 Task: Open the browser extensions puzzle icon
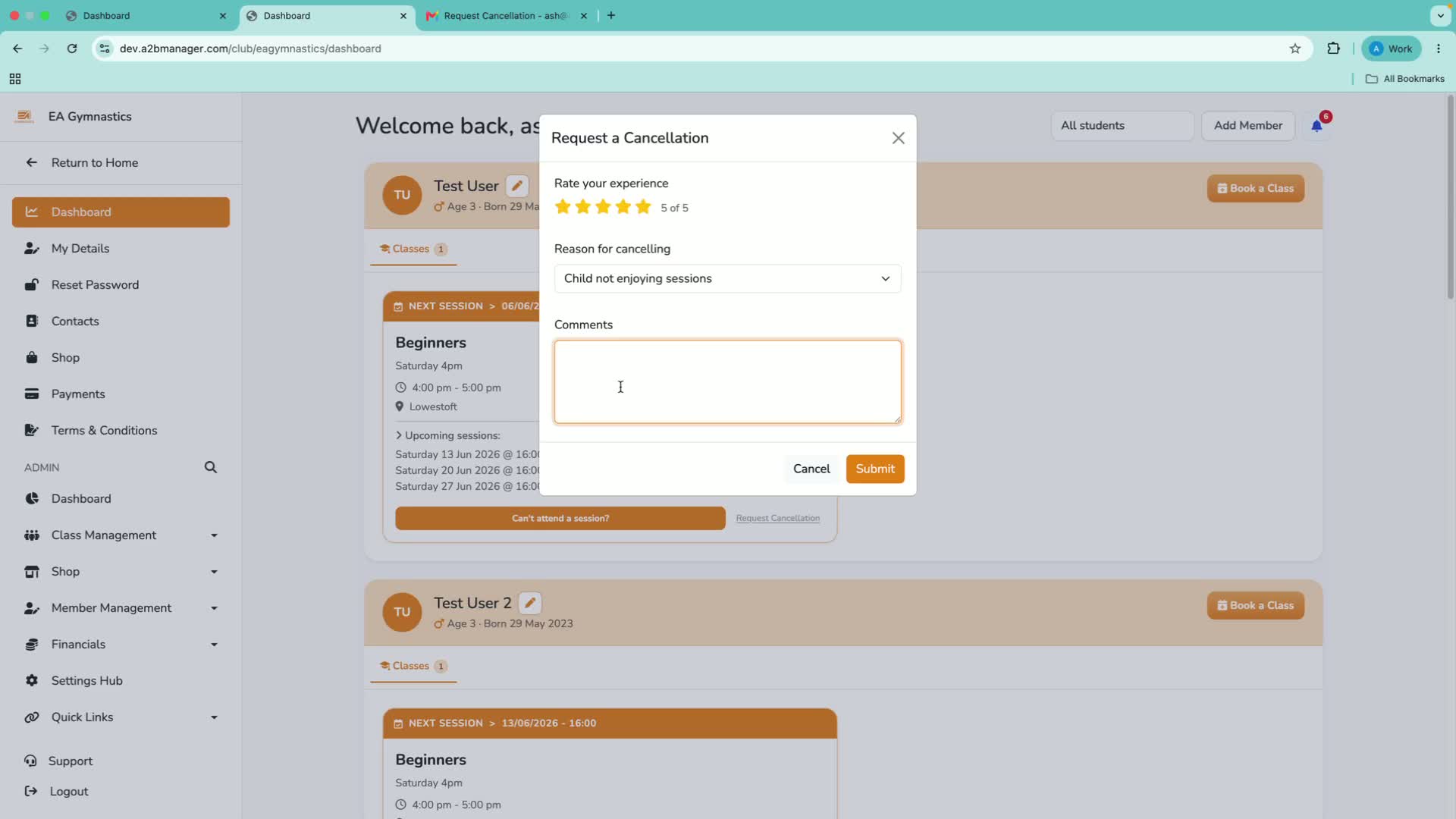point(1333,49)
